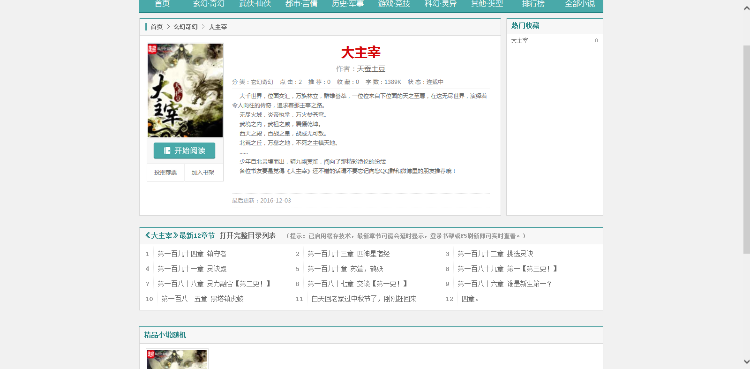Click the 《大主宰》最新12章节 heading

(180, 235)
